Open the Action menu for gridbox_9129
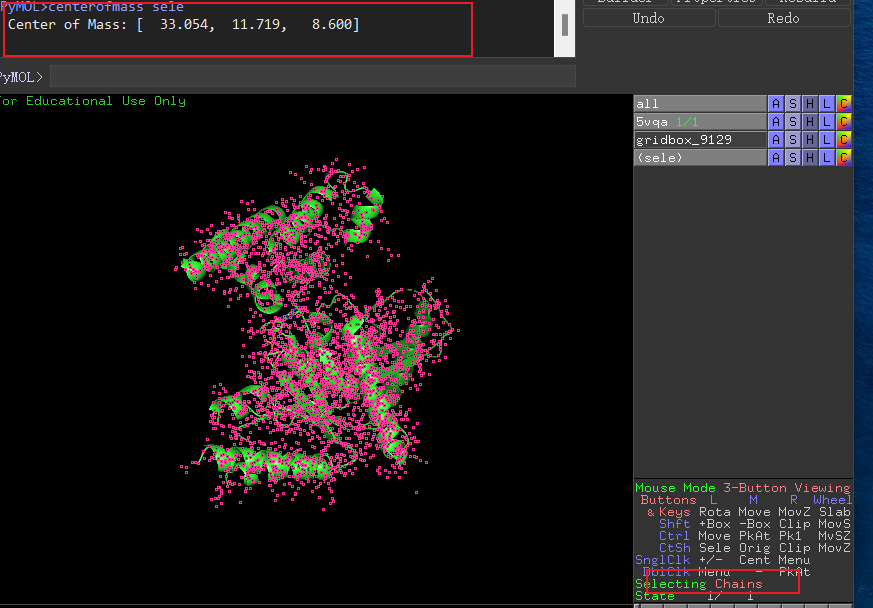Viewport: 873px width, 608px height. tap(776, 140)
